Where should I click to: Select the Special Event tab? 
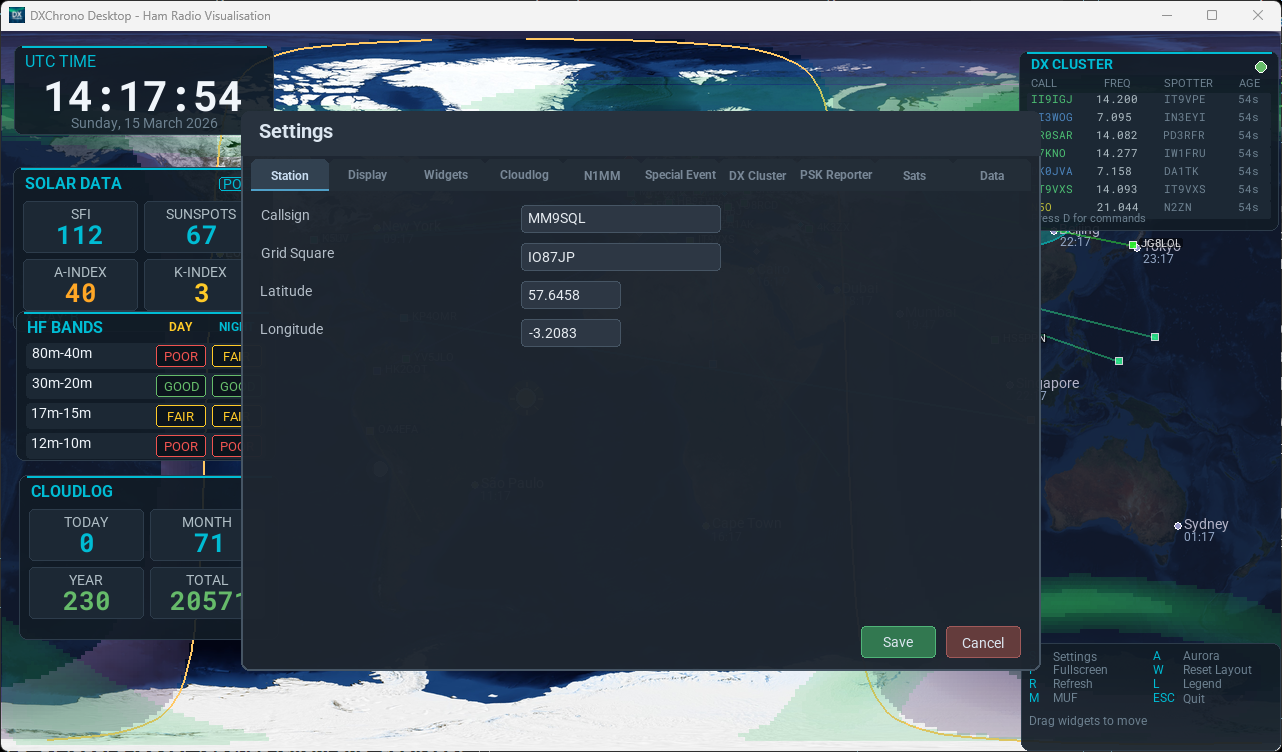coord(680,174)
